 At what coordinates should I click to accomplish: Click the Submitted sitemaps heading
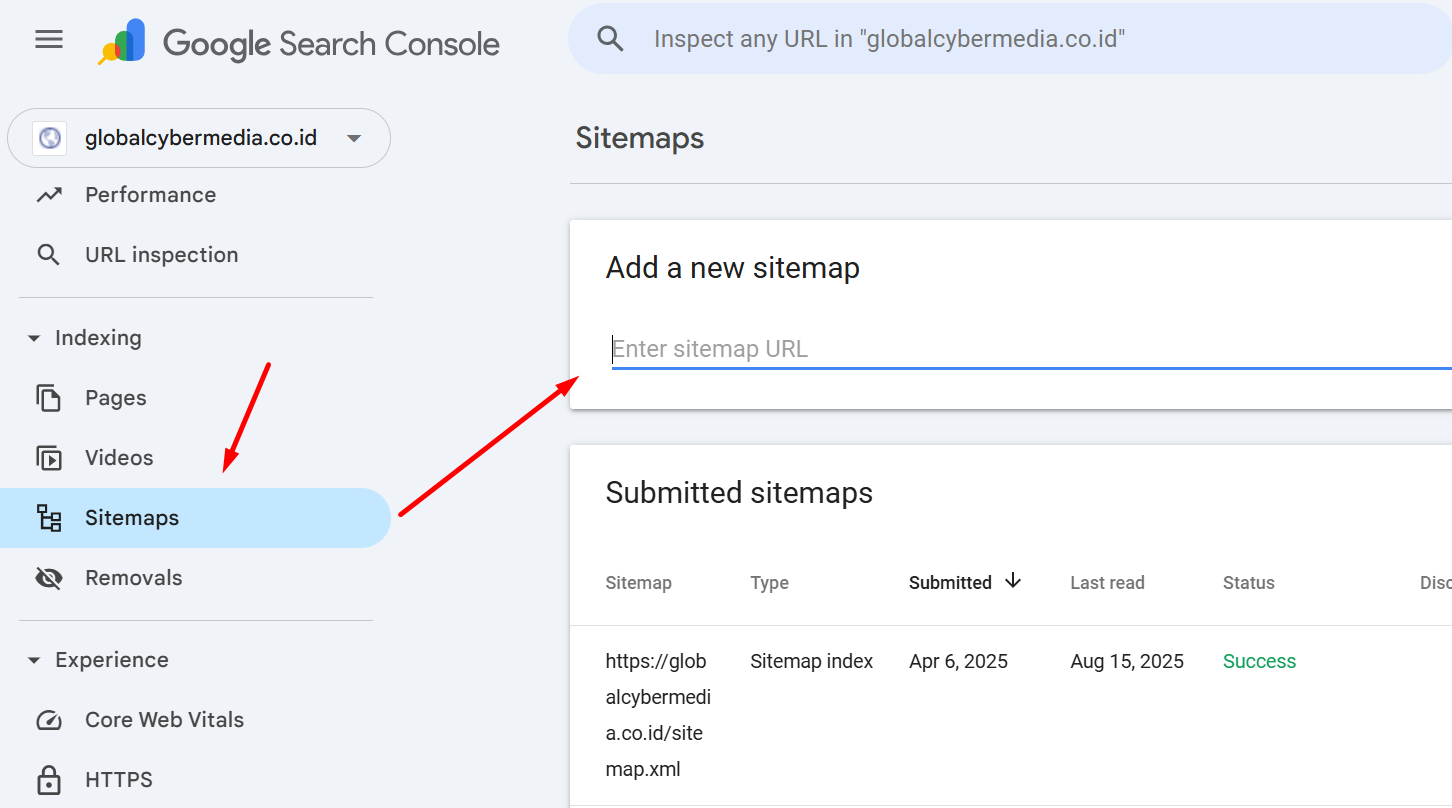point(739,493)
